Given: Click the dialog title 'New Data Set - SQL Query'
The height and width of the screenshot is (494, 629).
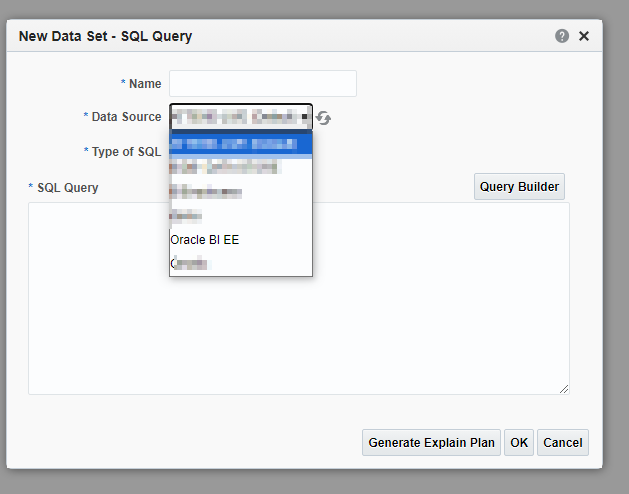Looking at the screenshot, I should (106, 37).
